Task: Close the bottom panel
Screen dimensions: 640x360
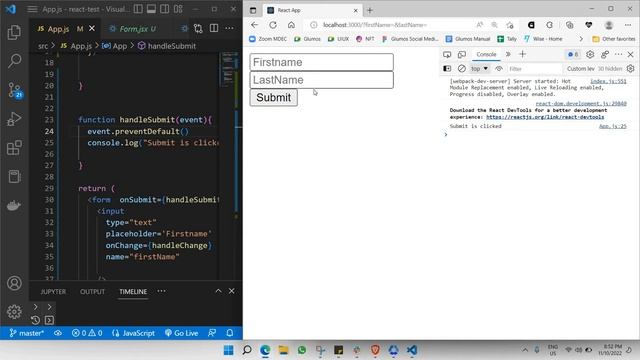Action: [x=231, y=291]
